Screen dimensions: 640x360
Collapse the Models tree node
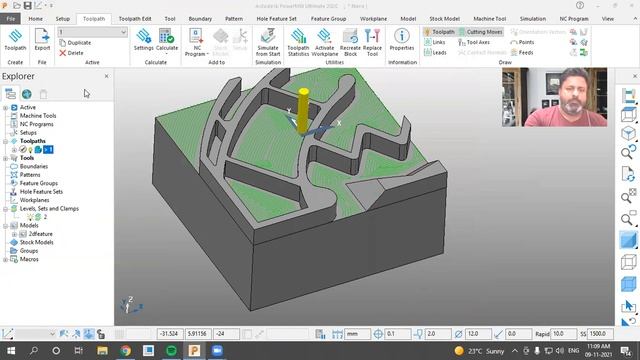point(5,226)
